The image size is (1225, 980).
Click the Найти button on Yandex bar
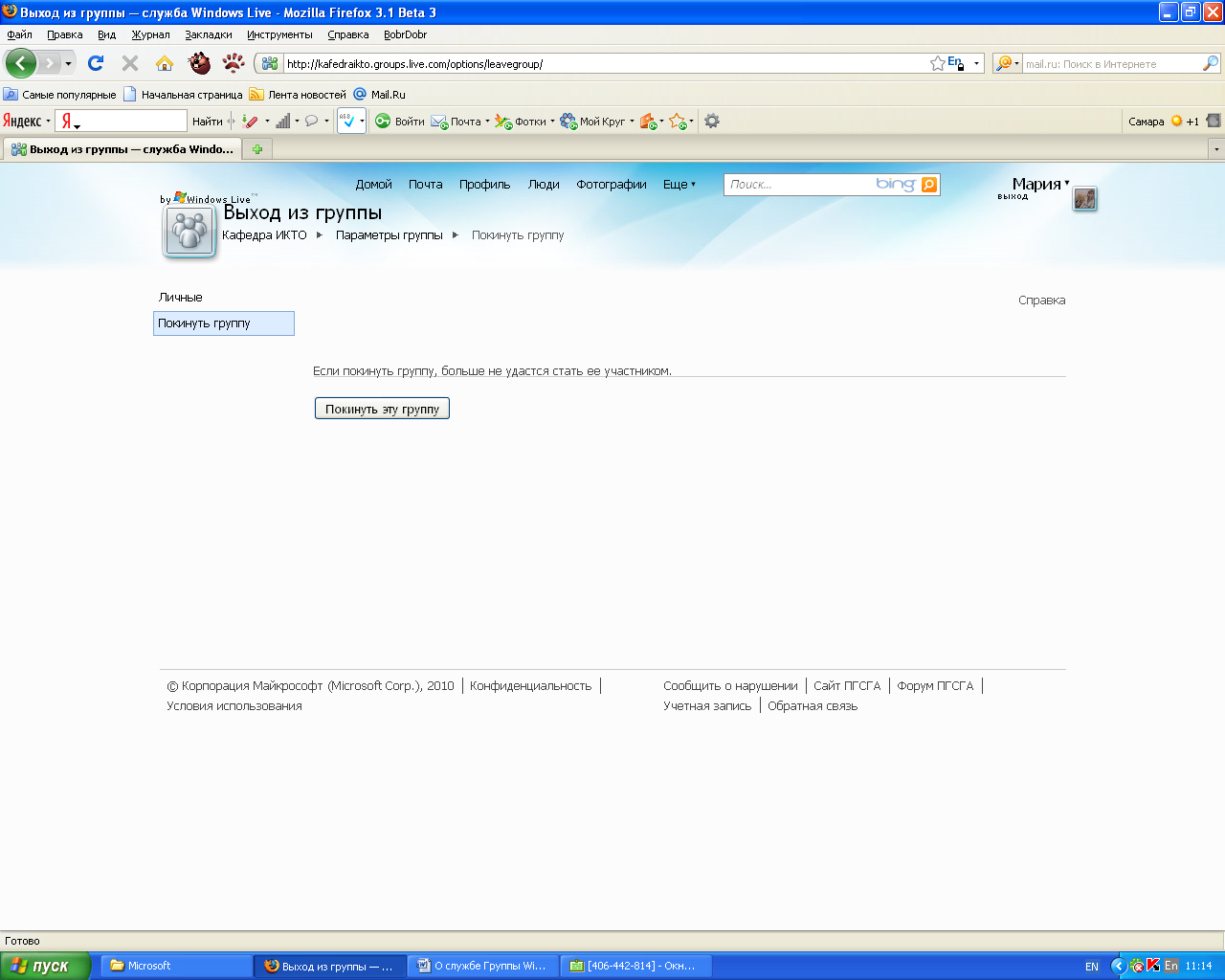(207, 122)
